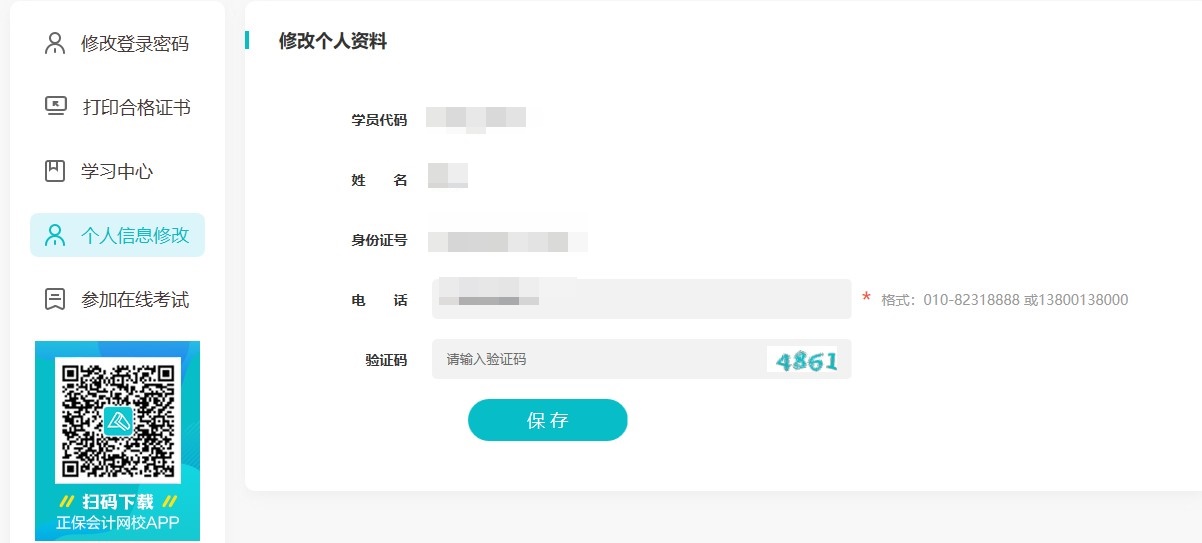Click the blurred 身份证号 value
1202x543 pixels.
click(x=507, y=241)
